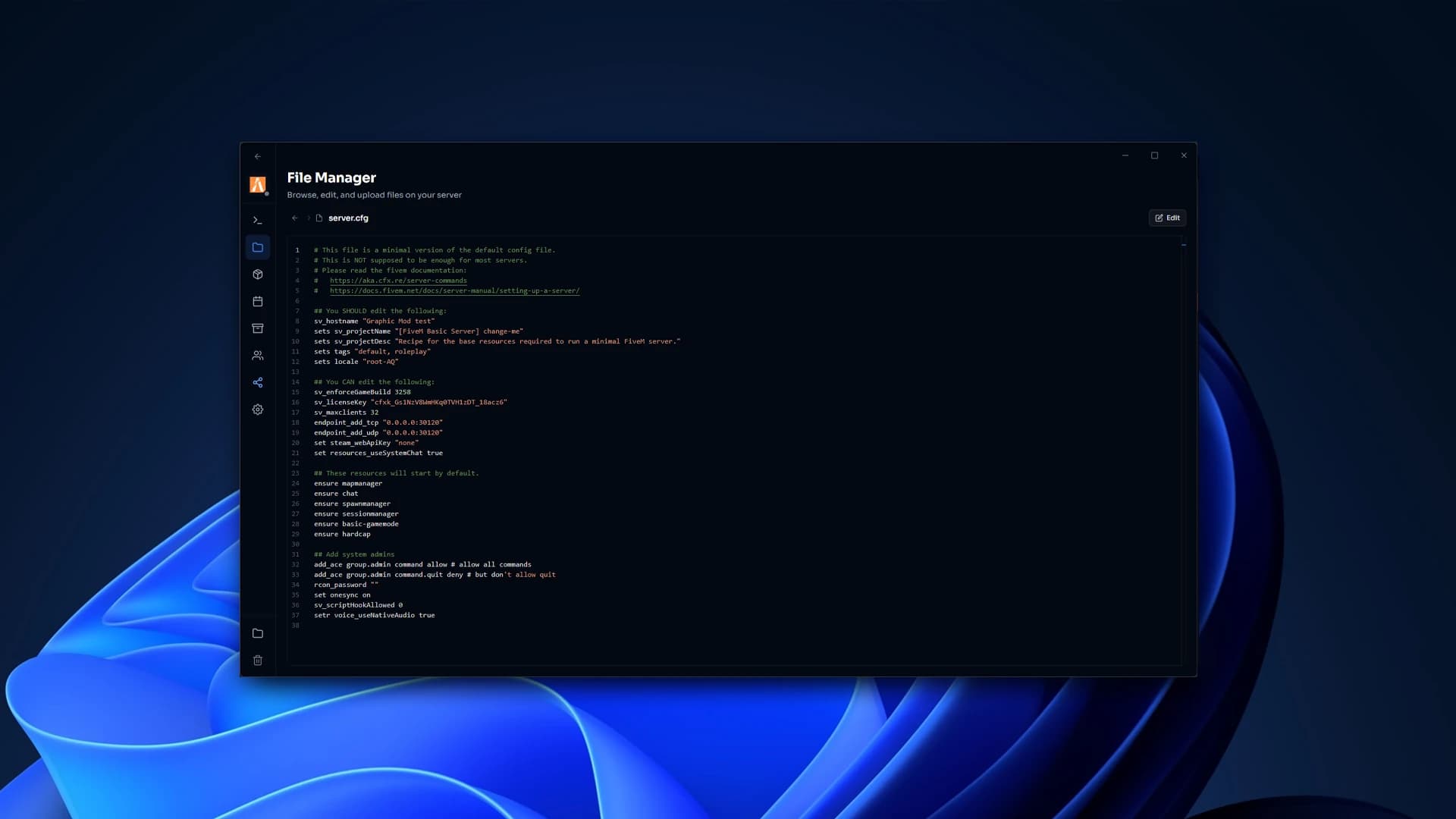Click the folder icon at sidebar bottom
The width and height of the screenshot is (1456, 819).
coord(258,633)
